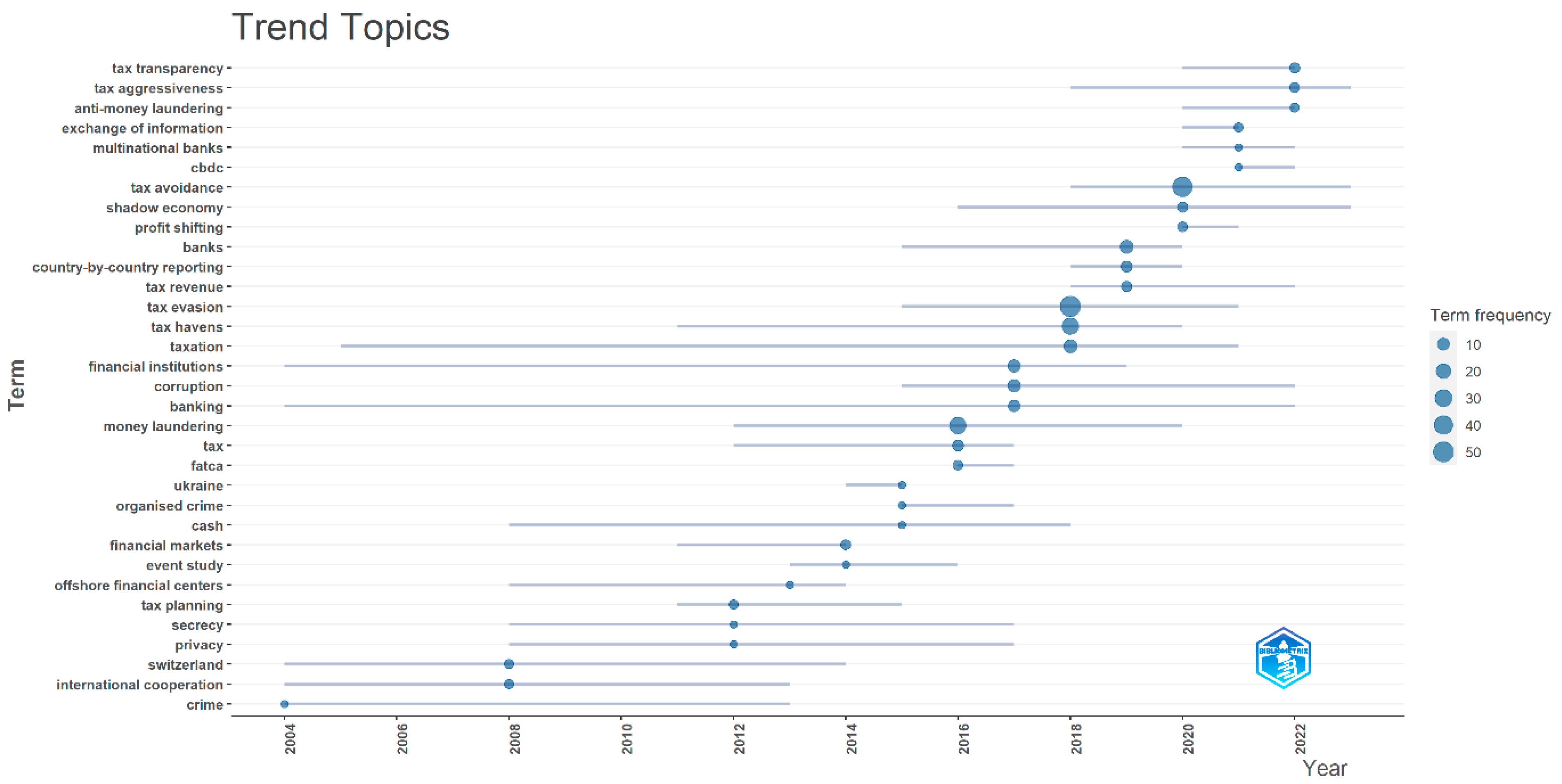Click the money laundering bubble marker

tap(958, 426)
